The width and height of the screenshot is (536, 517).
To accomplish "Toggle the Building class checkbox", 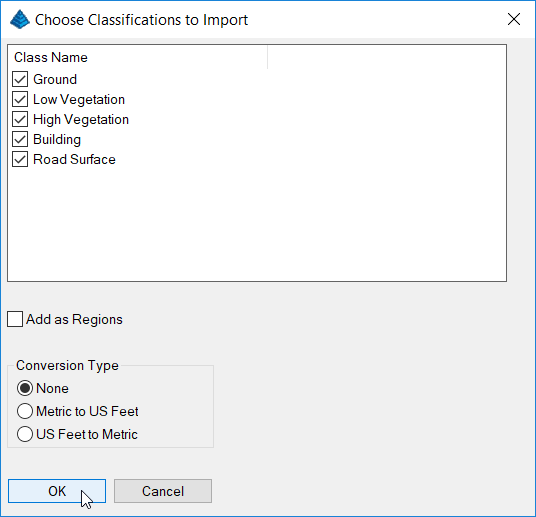I will click(x=20, y=140).
